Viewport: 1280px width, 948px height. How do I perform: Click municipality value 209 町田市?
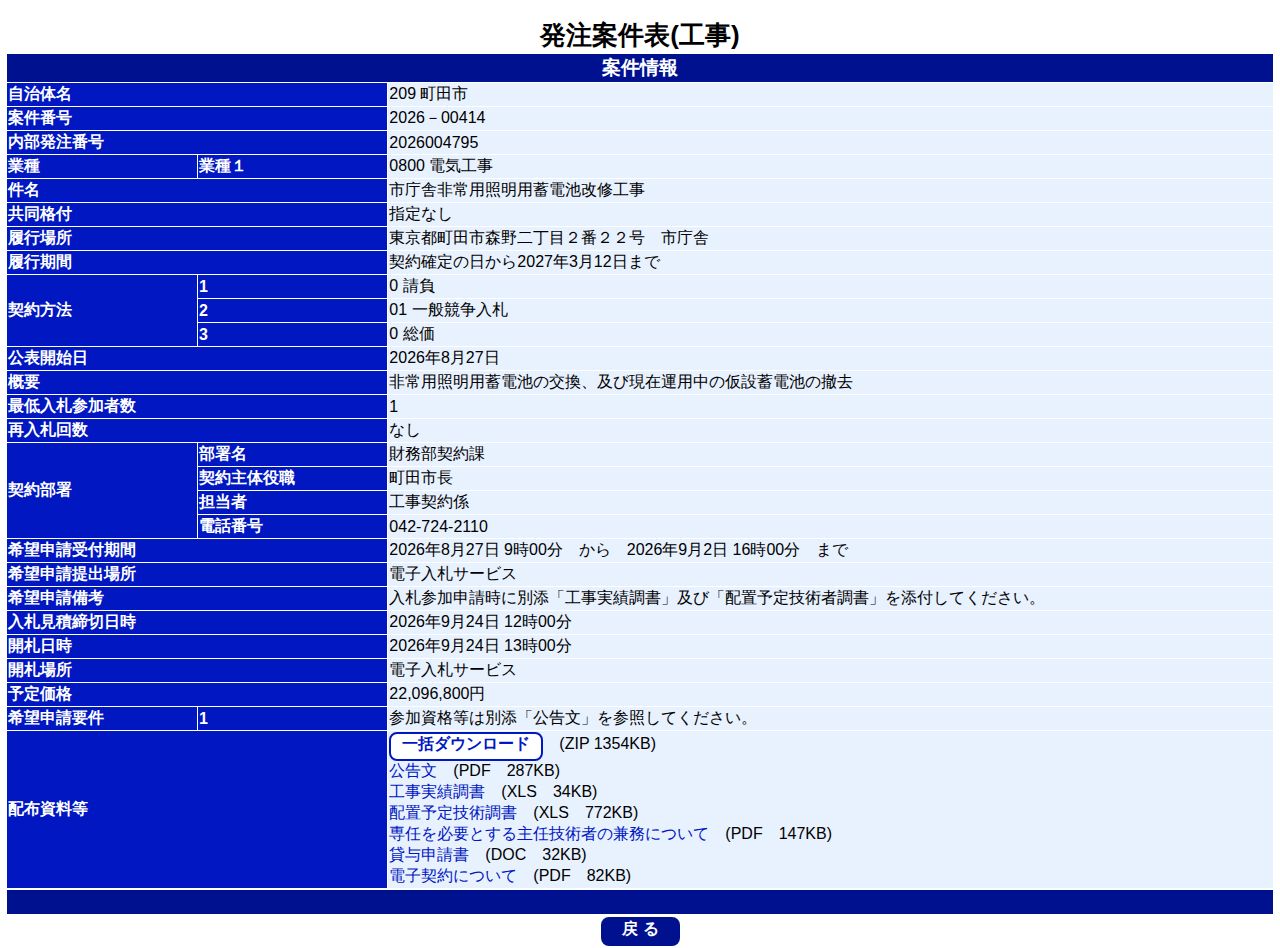(x=428, y=94)
